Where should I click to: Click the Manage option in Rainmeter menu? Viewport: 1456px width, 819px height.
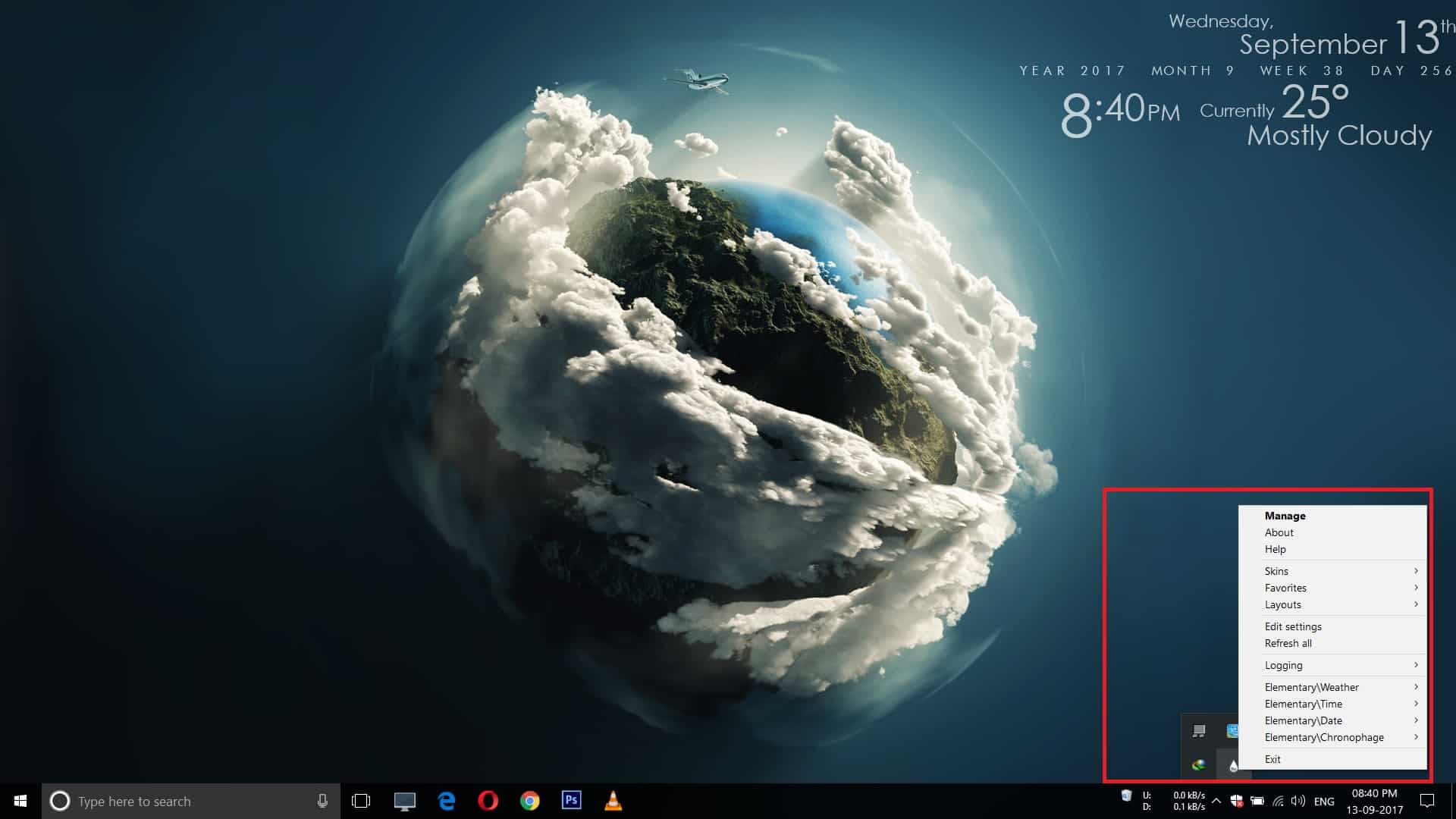click(x=1284, y=515)
